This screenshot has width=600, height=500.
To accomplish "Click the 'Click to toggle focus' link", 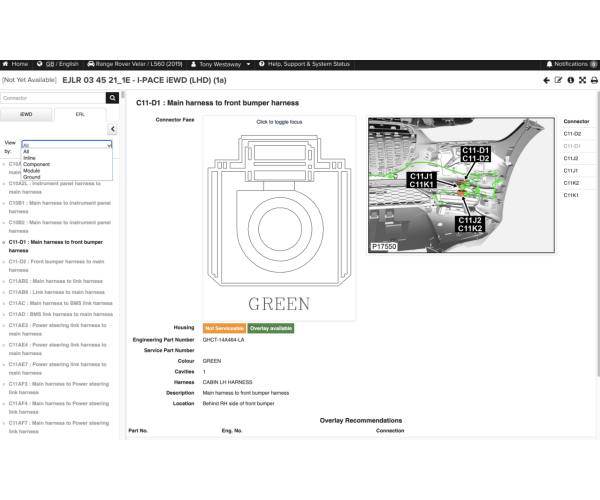I will 279,122.
